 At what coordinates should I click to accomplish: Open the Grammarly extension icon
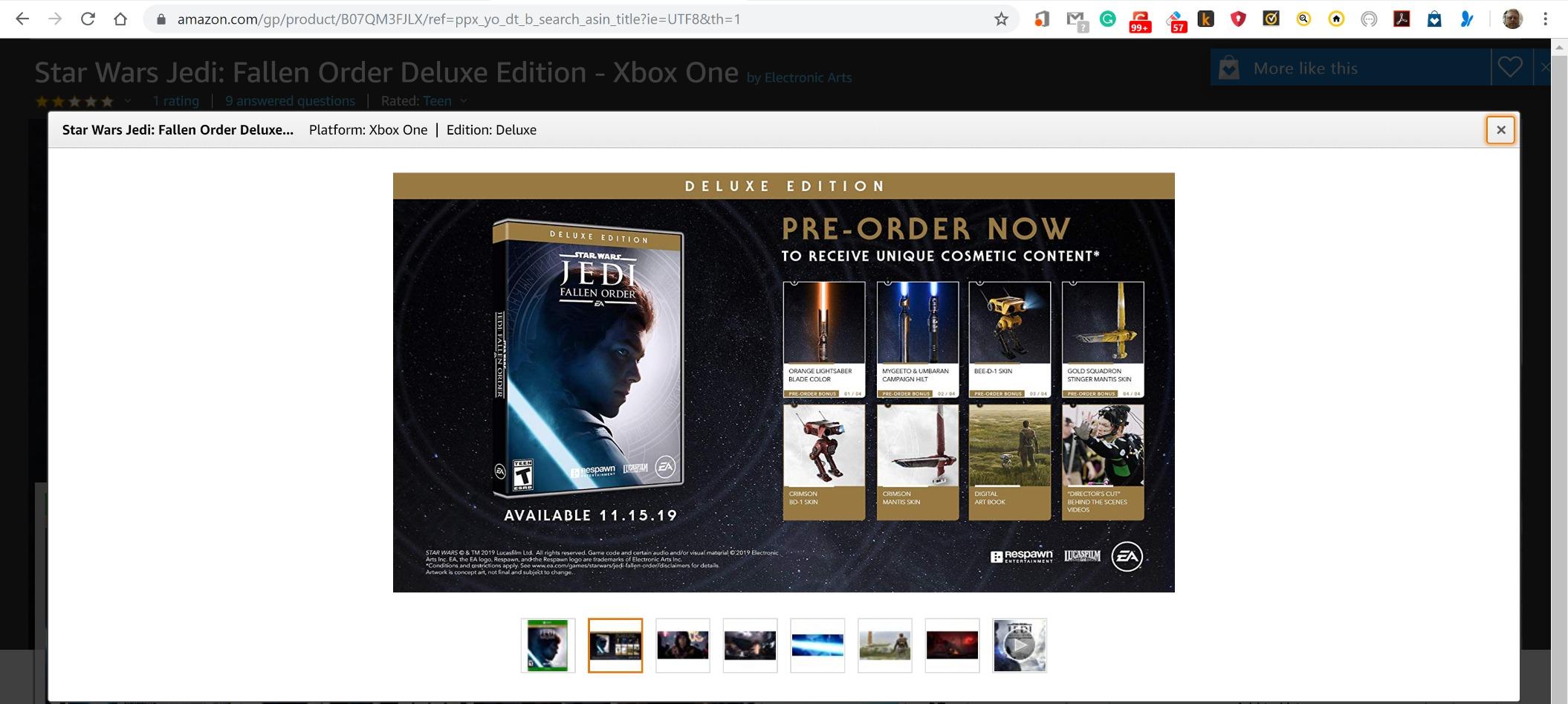[1107, 19]
